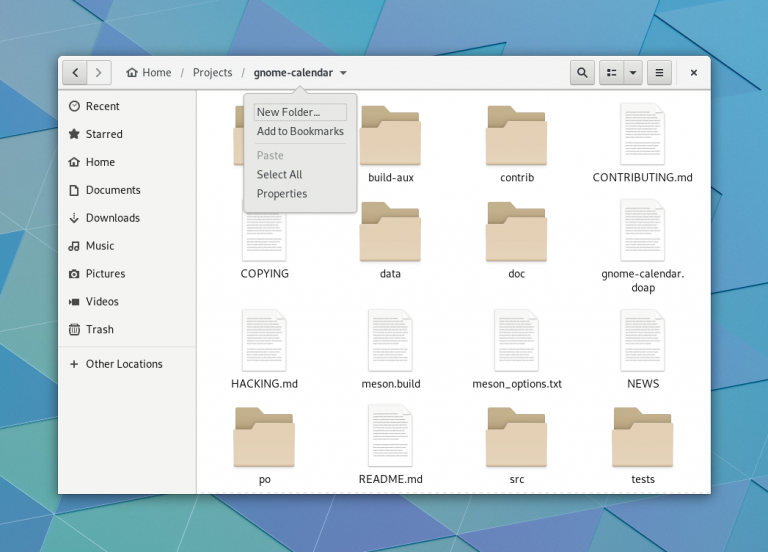Select the meson_options.txt file icon

pyautogui.click(x=516, y=340)
